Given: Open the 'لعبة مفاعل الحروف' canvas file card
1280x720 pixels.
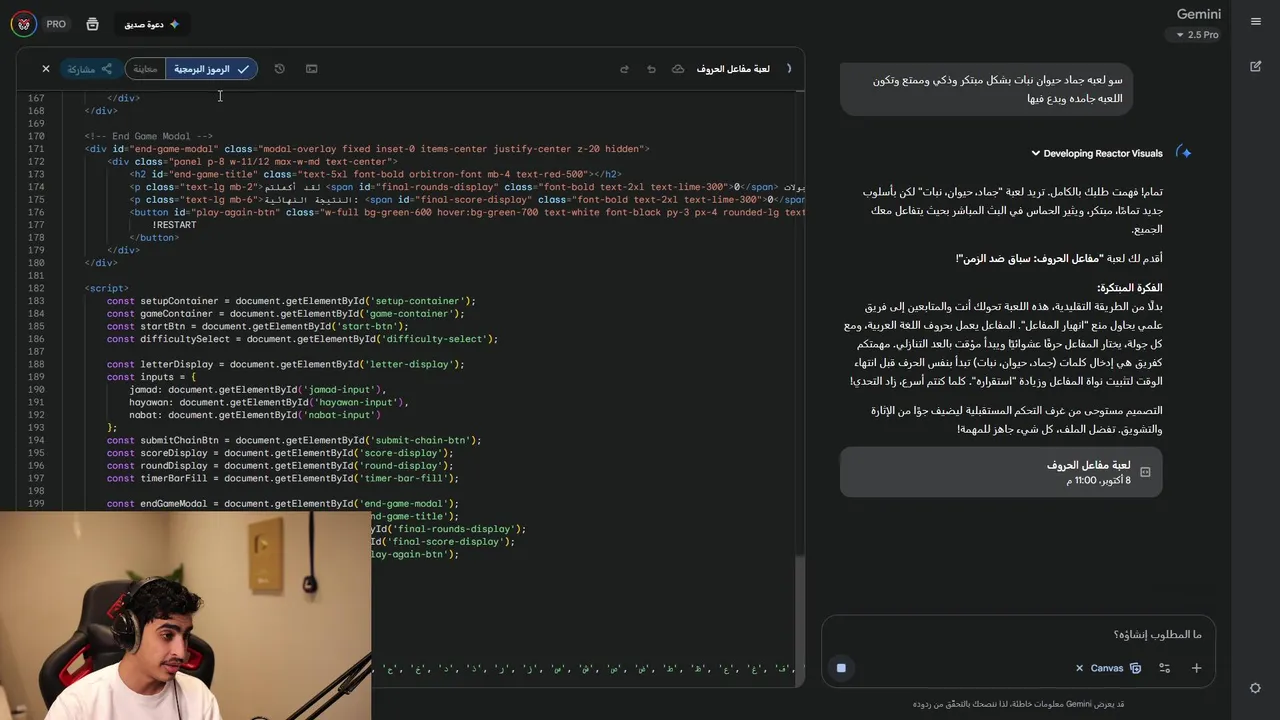Looking at the screenshot, I should [x=1001, y=472].
